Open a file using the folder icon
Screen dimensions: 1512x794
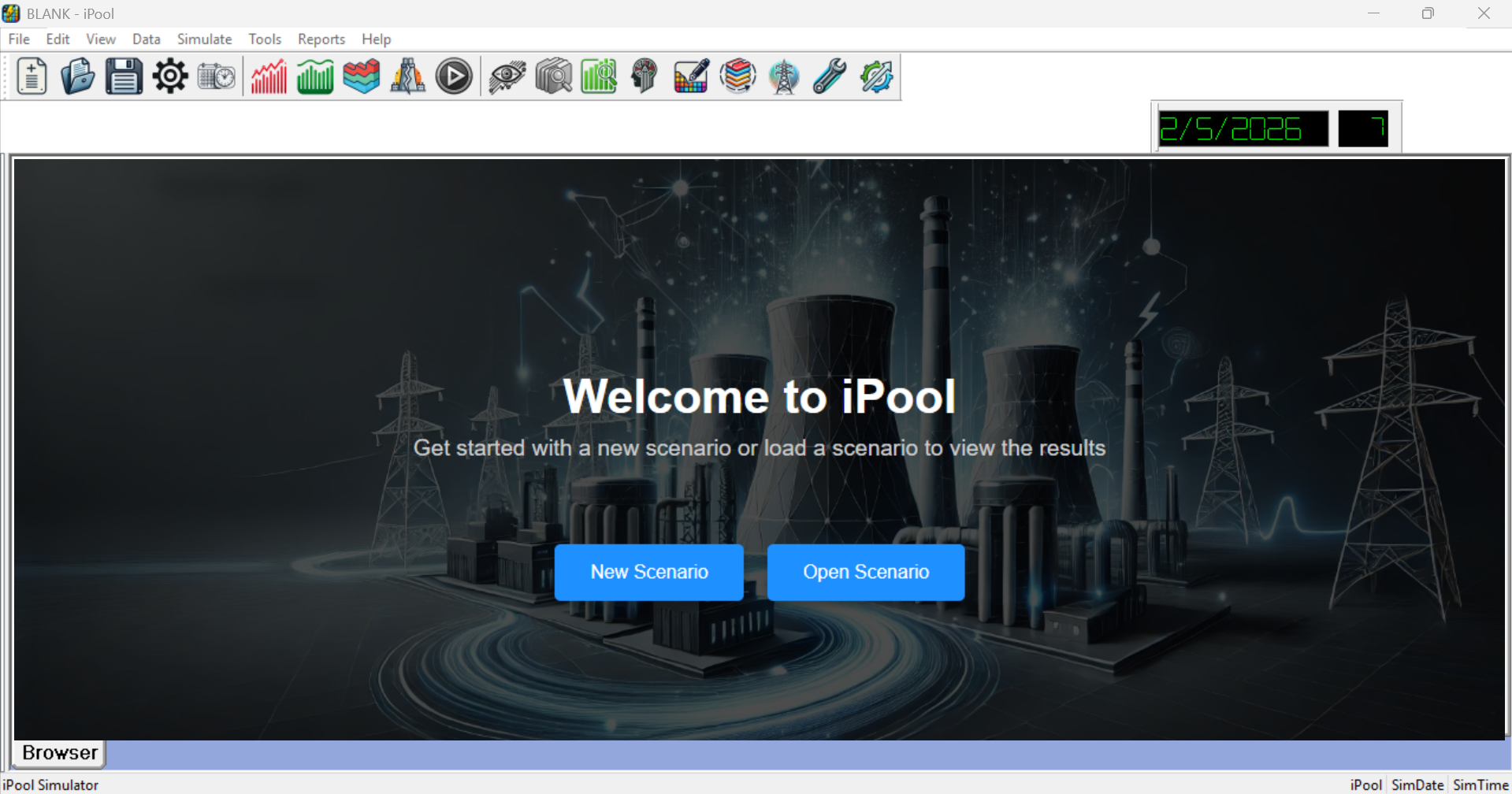click(x=77, y=77)
